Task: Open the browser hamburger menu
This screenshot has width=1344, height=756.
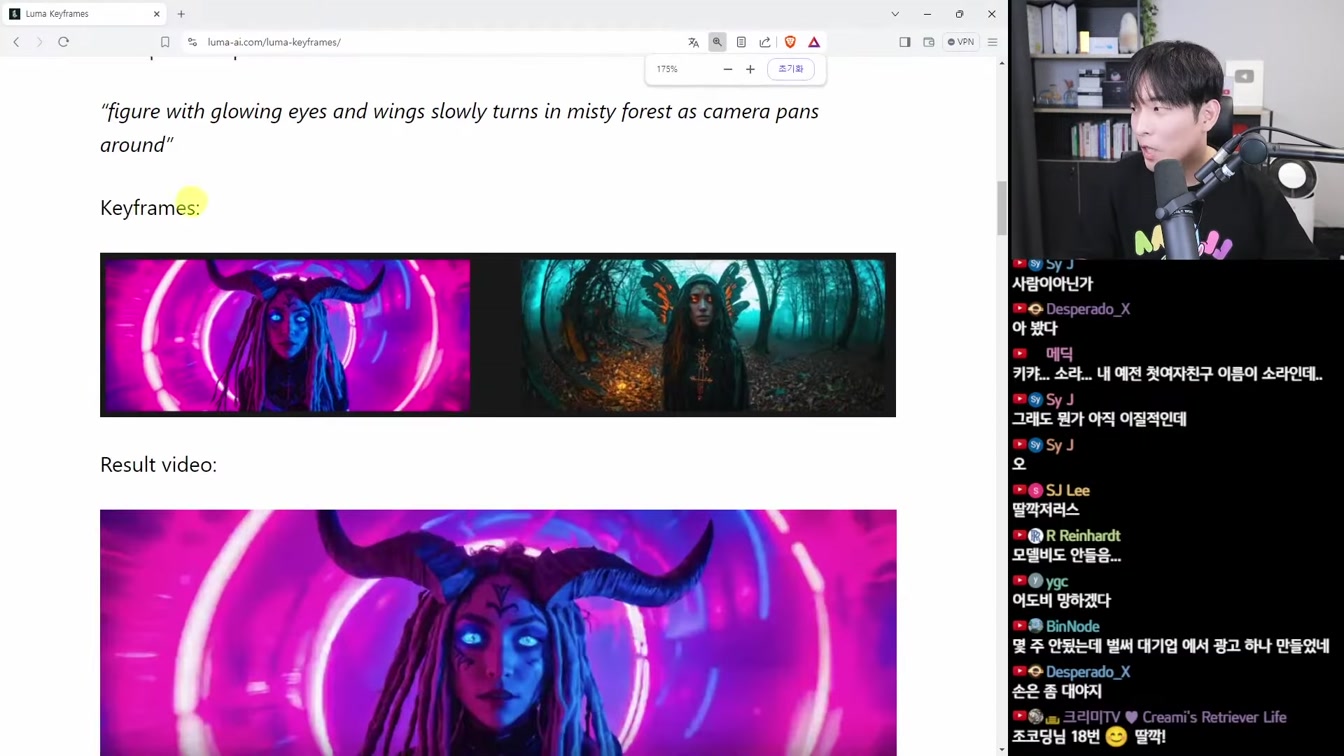Action: click(992, 42)
